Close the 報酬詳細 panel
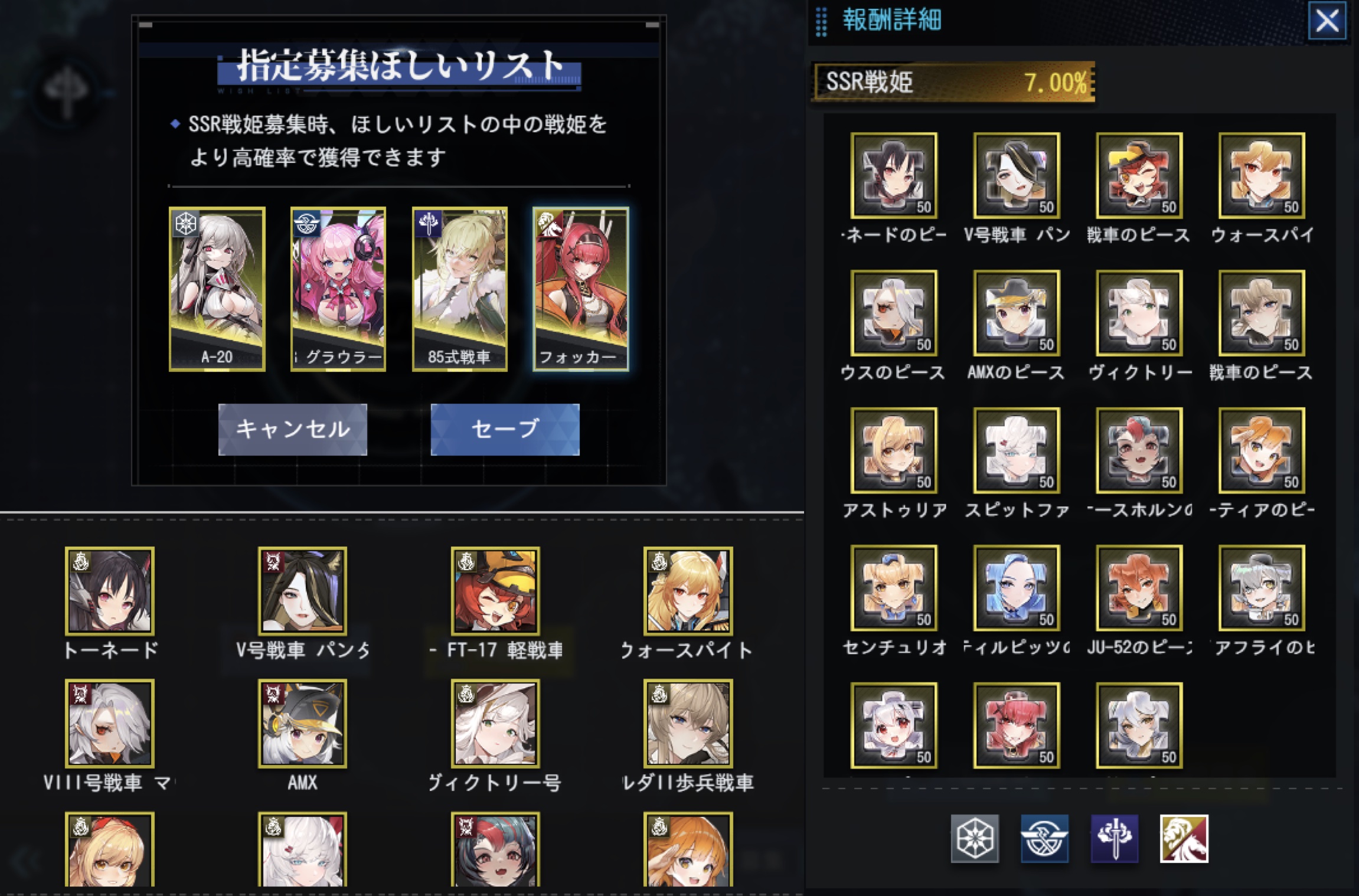This screenshot has width=1359, height=896. (1327, 21)
